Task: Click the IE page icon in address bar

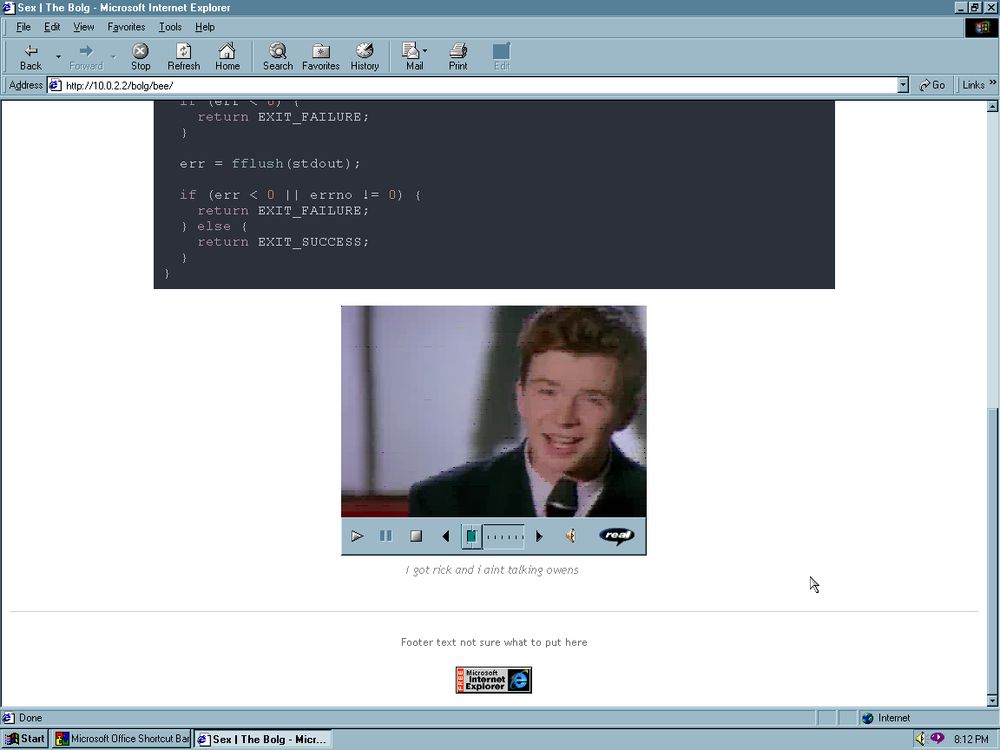Action: pyautogui.click(x=55, y=85)
